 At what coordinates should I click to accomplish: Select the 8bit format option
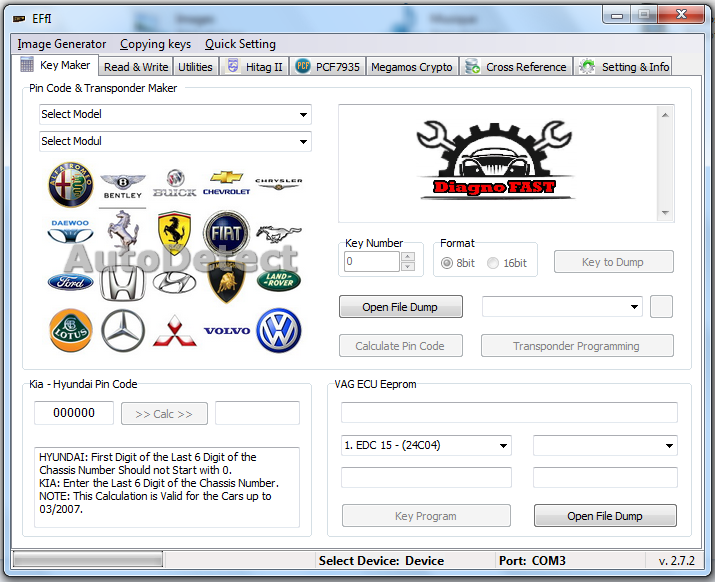(458, 263)
